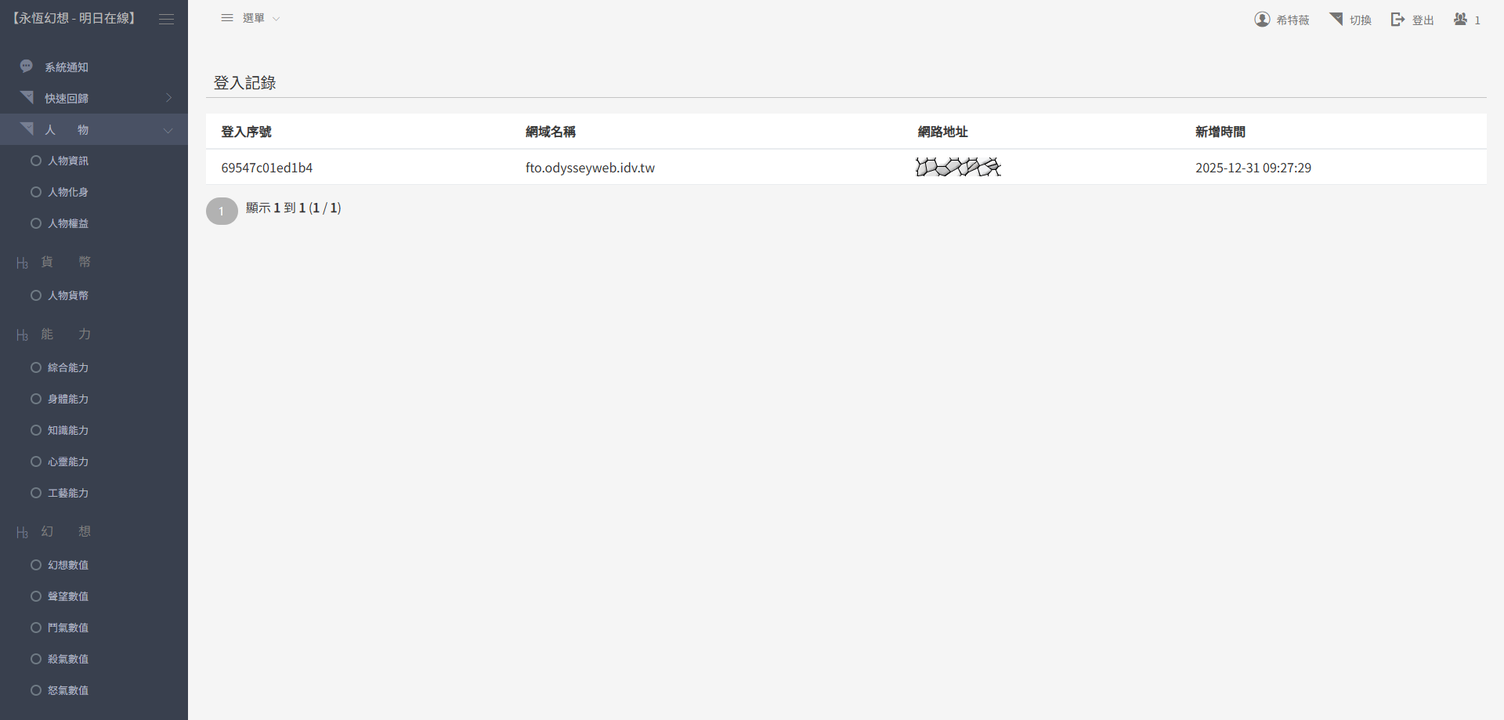Viewport: 1504px width, 720px height.
Task: Select the 人物資訊 radio item
Action: (36, 160)
